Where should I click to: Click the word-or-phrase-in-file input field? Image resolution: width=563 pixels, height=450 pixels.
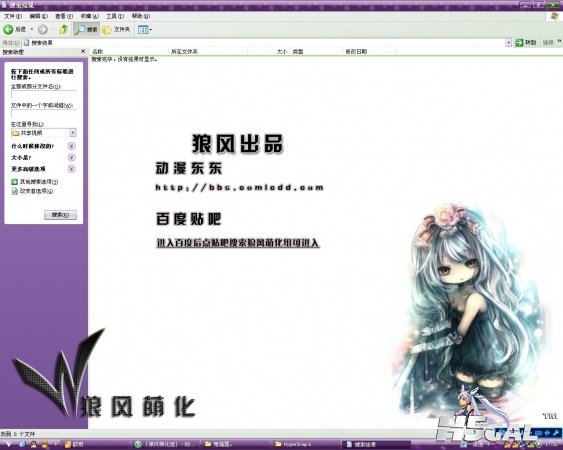point(44,114)
